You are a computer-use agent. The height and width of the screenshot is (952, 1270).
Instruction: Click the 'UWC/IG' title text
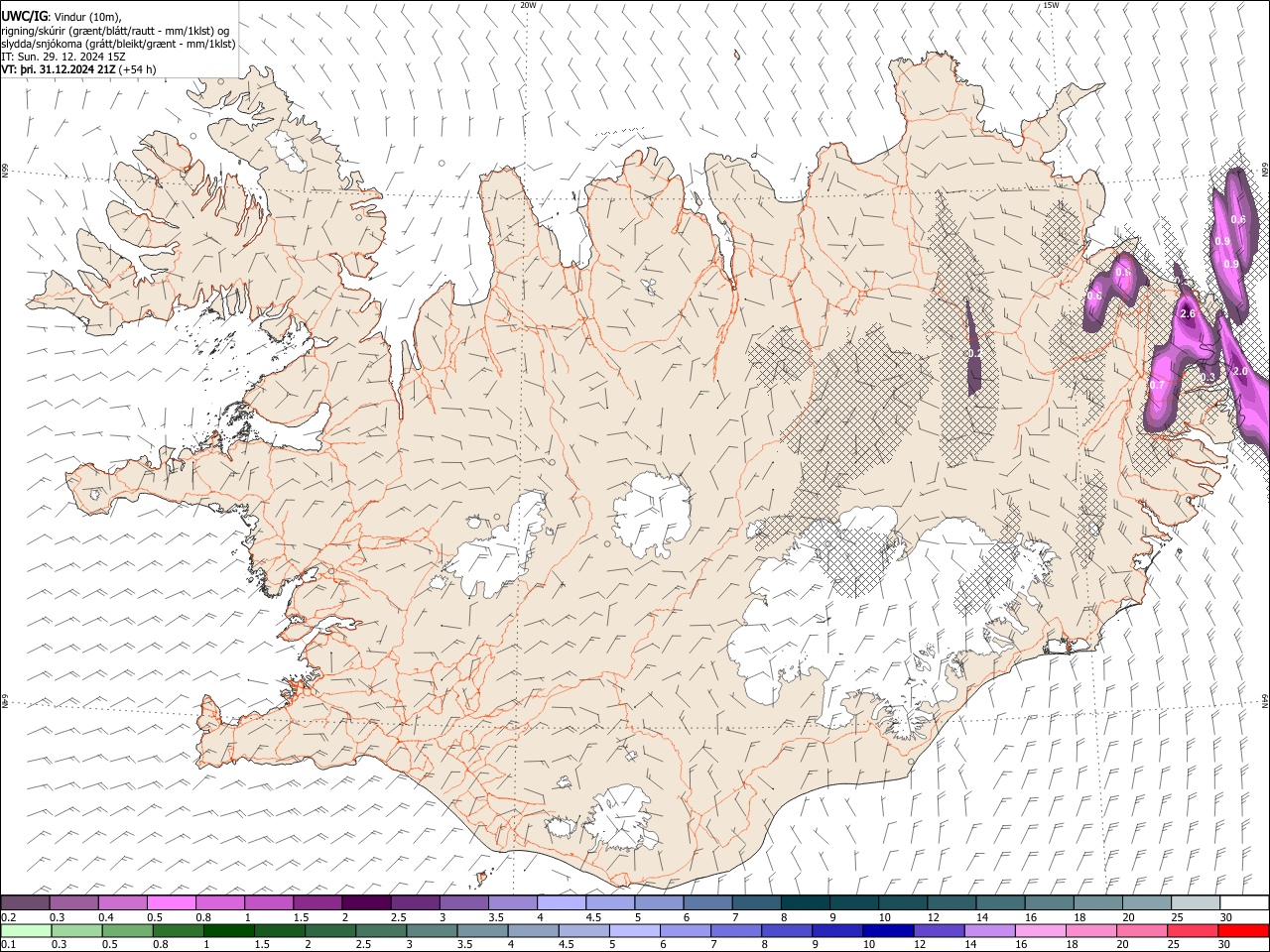pyautogui.click(x=24, y=17)
